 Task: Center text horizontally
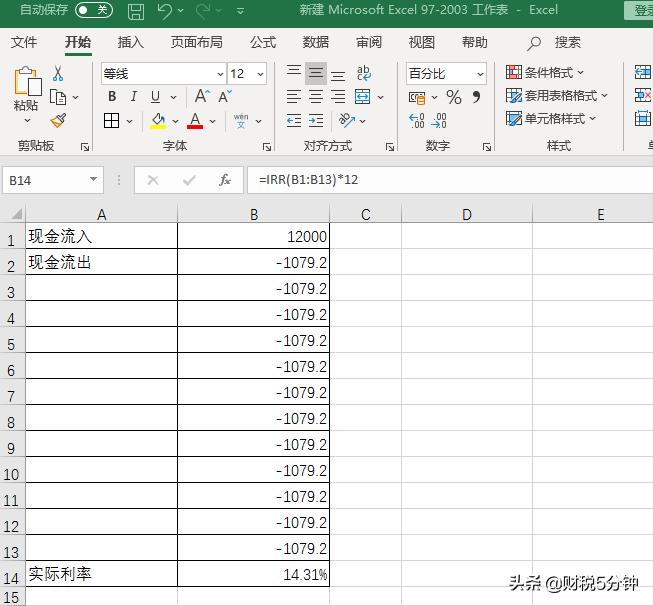(316, 97)
